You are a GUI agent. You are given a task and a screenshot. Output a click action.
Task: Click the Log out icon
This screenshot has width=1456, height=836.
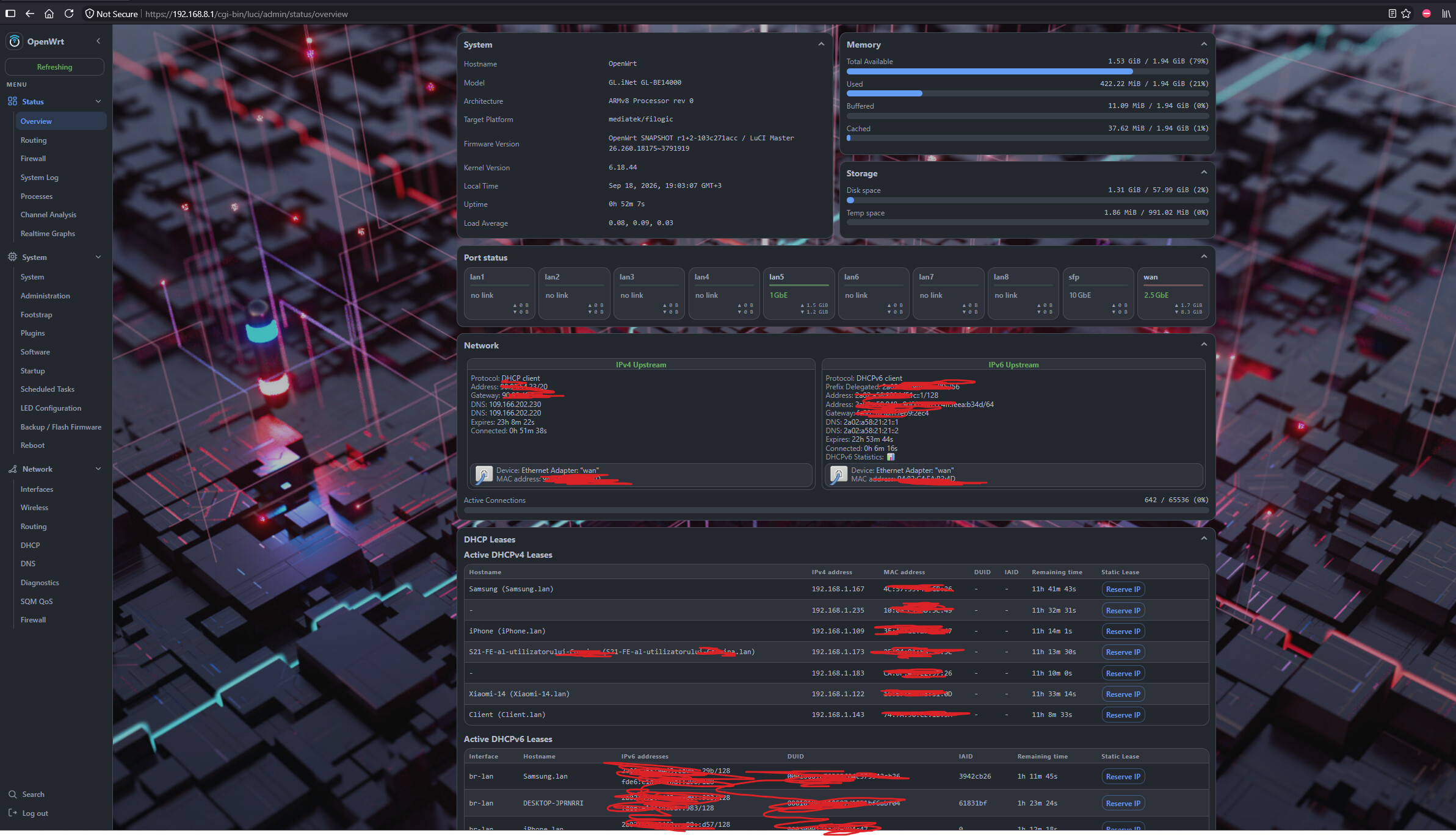[12, 813]
